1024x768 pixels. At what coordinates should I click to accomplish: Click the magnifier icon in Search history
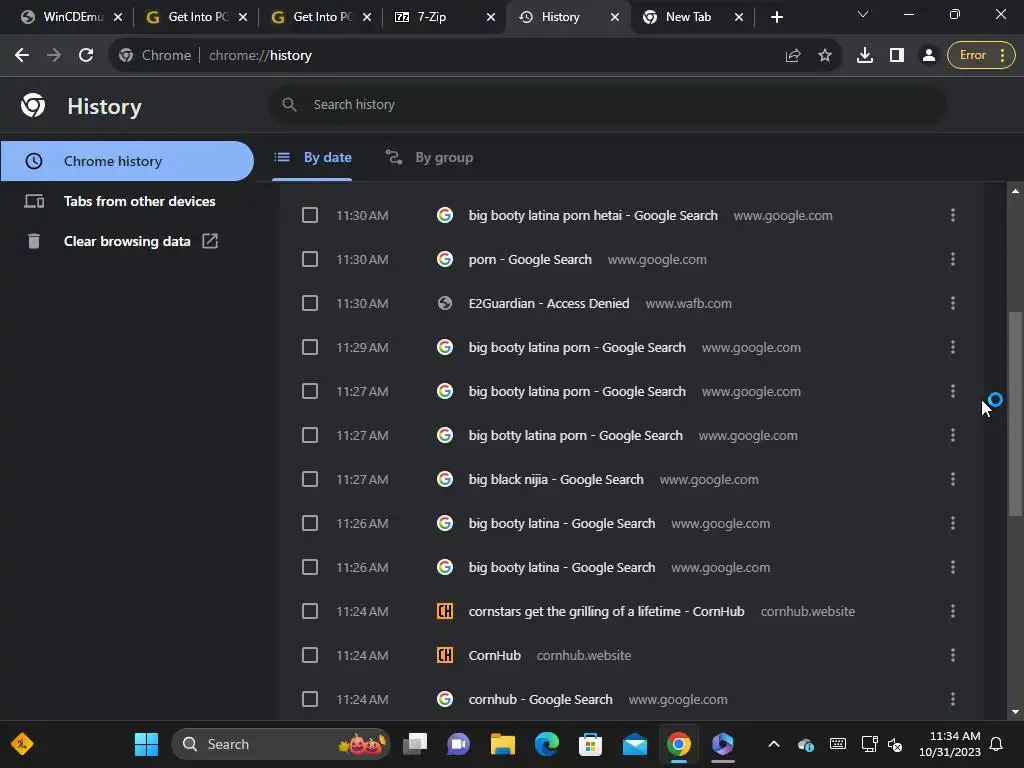(289, 104)
